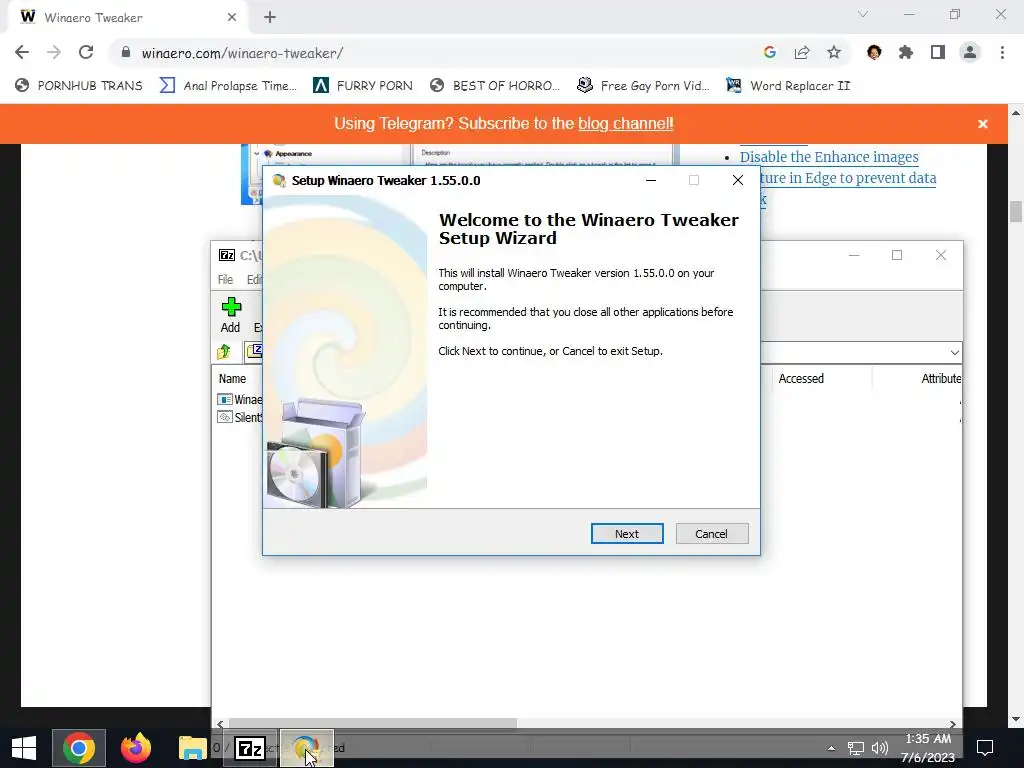Click the setup dialog title bar icon
The height and width of the screenshot is (768, 1024).
pos(279,180)
